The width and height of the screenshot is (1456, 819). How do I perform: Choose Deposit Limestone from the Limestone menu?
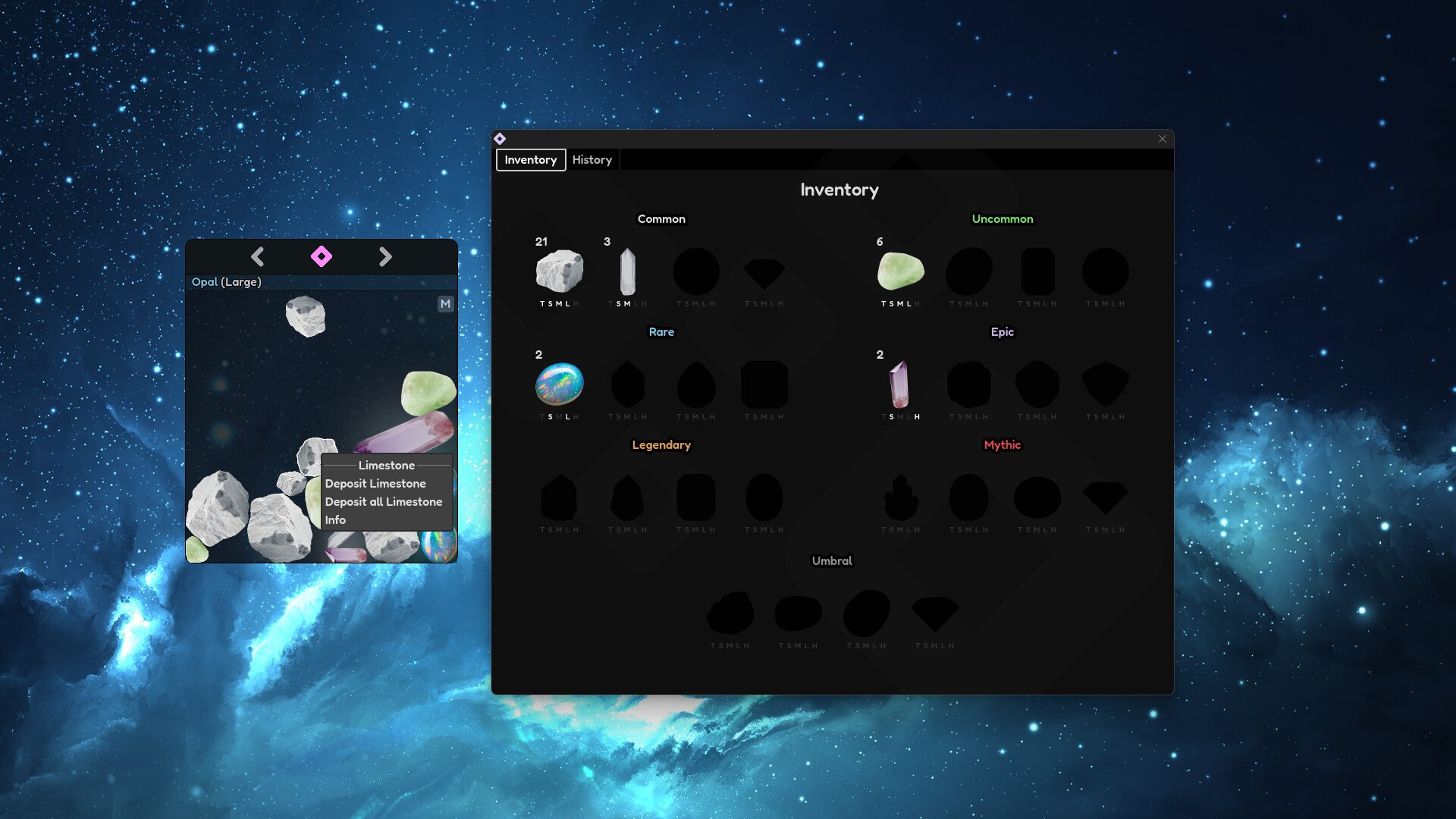[375, 483]
